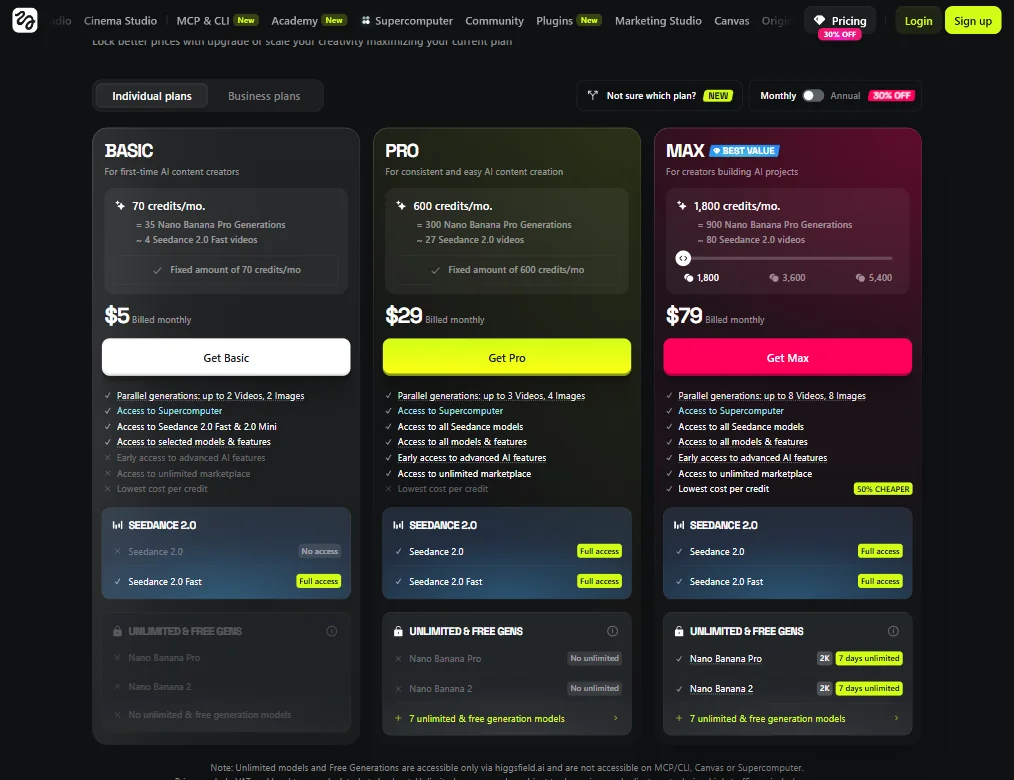Viewport: 1014px width, 780px height.
Task: Open Max 'Early access to advanced AI features' link
Action: [753, 458]
